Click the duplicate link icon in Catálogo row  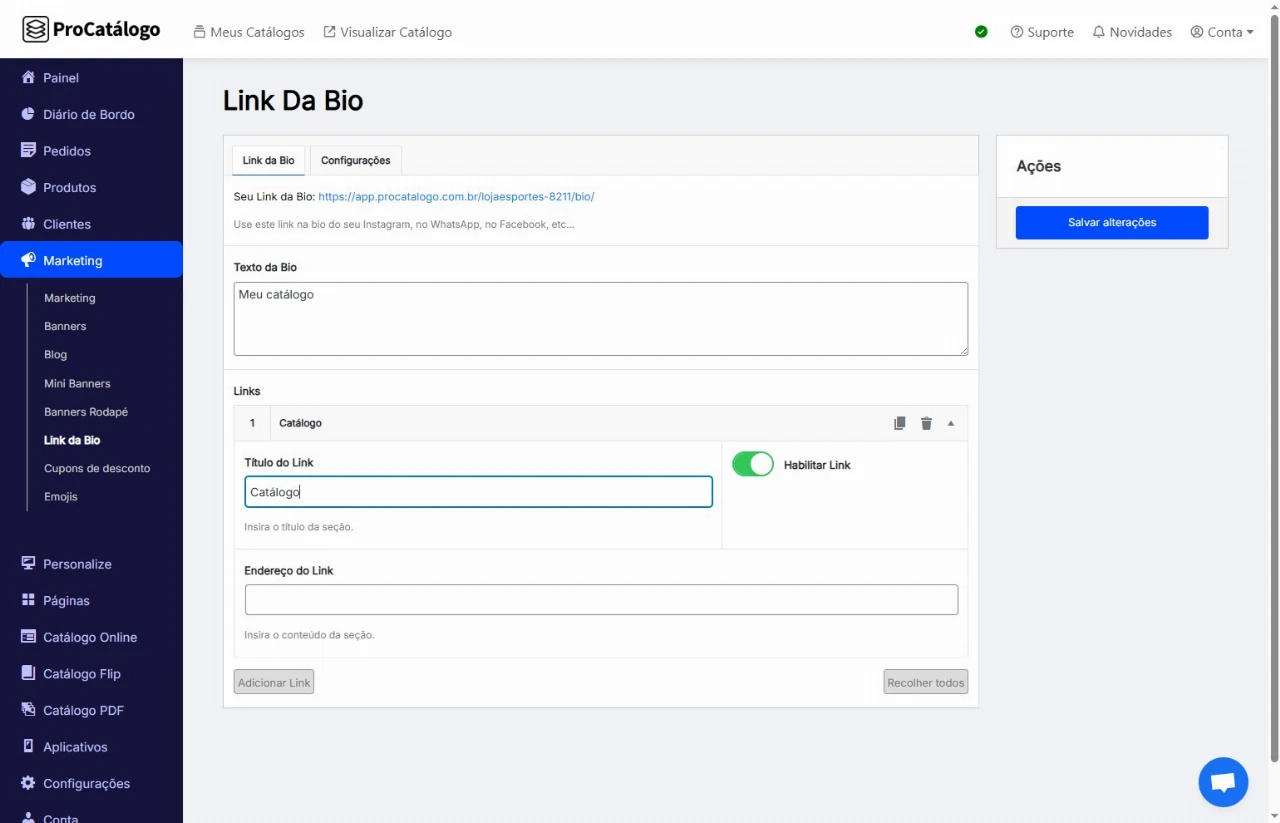899,423
